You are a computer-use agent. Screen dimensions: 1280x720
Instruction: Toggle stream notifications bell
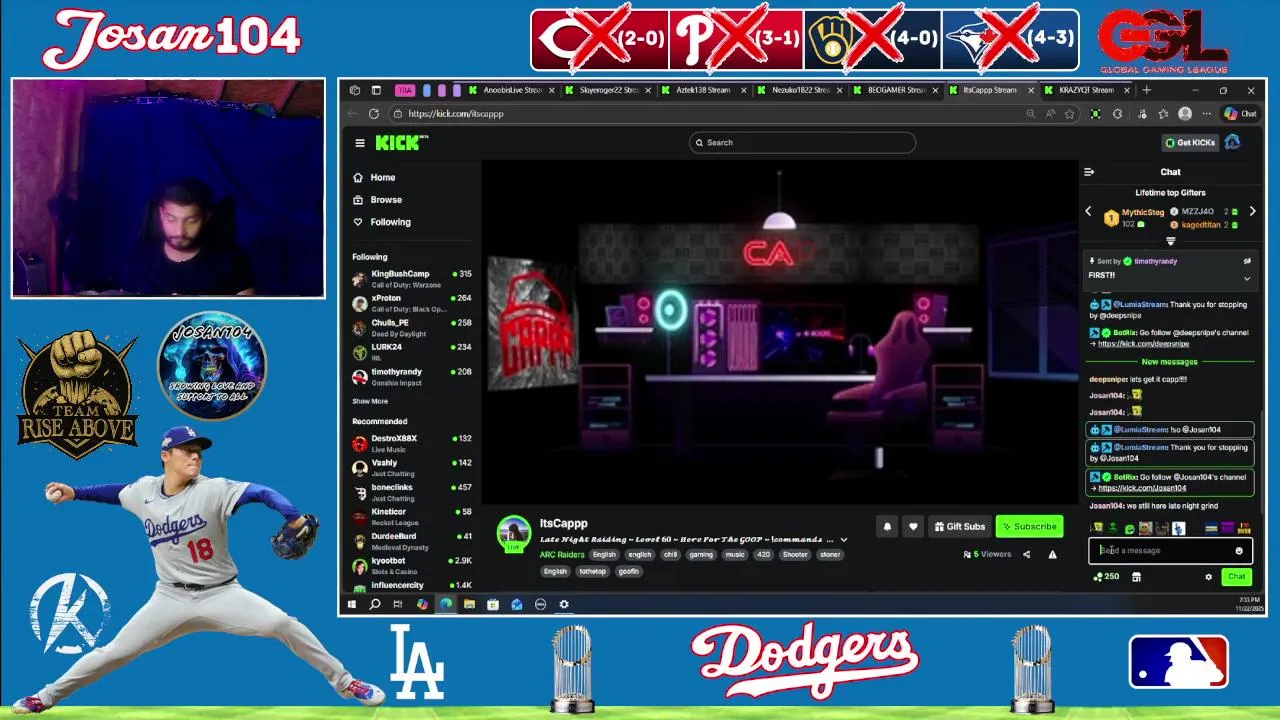pos(886,527)
